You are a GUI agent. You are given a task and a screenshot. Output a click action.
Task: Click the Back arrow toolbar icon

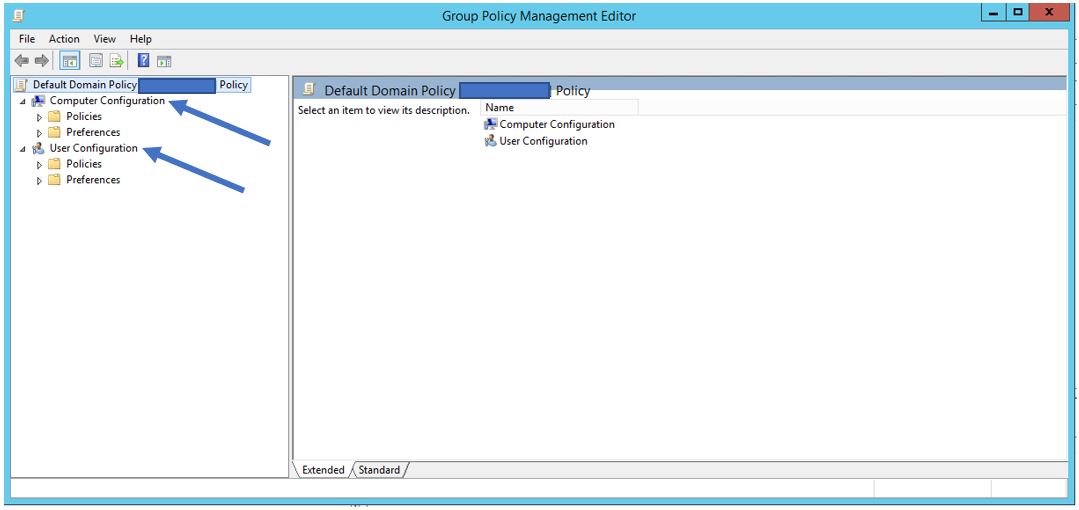[21, 61]
